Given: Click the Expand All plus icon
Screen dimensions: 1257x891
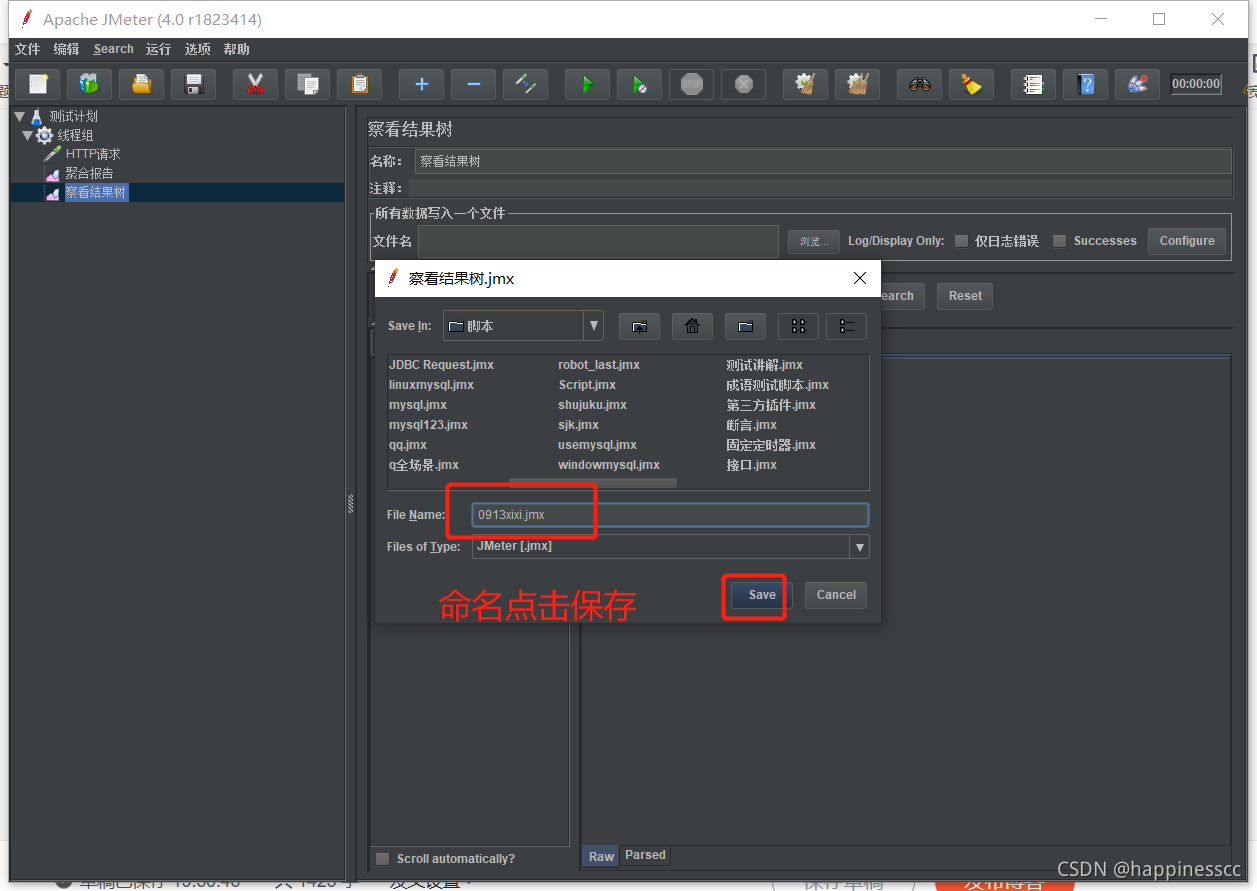Looking at the screenshot, I should pyautogui.click(x=421, y=84).
